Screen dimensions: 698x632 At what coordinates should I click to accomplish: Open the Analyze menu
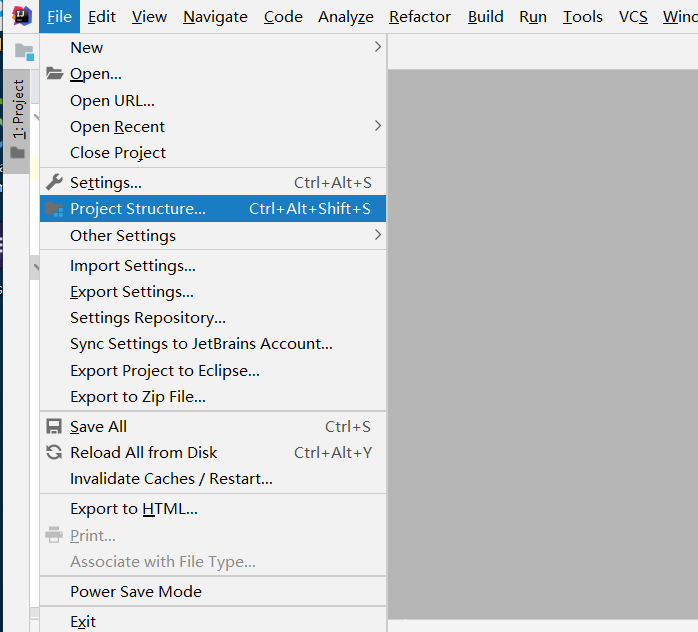click(346, 16)
